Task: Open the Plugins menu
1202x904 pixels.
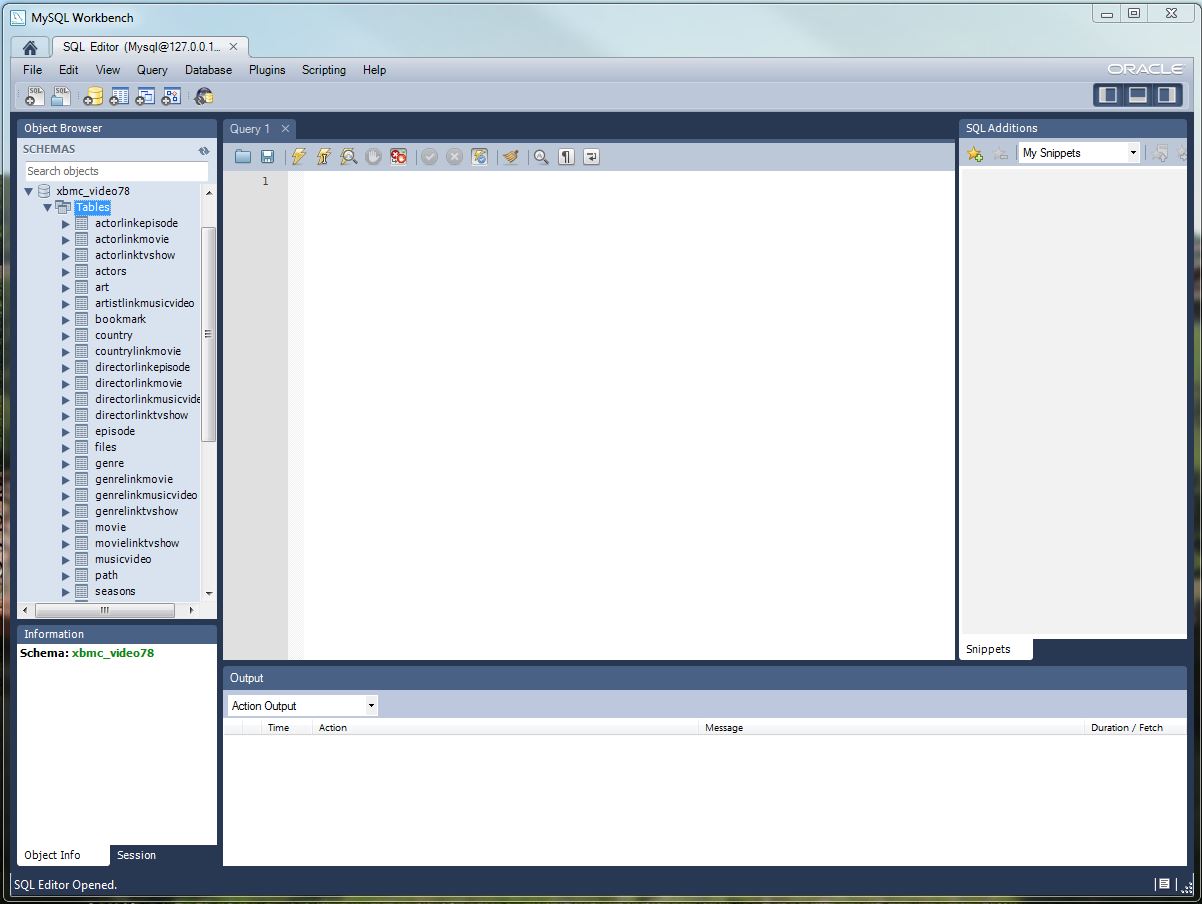Action: tap(267, 70)
